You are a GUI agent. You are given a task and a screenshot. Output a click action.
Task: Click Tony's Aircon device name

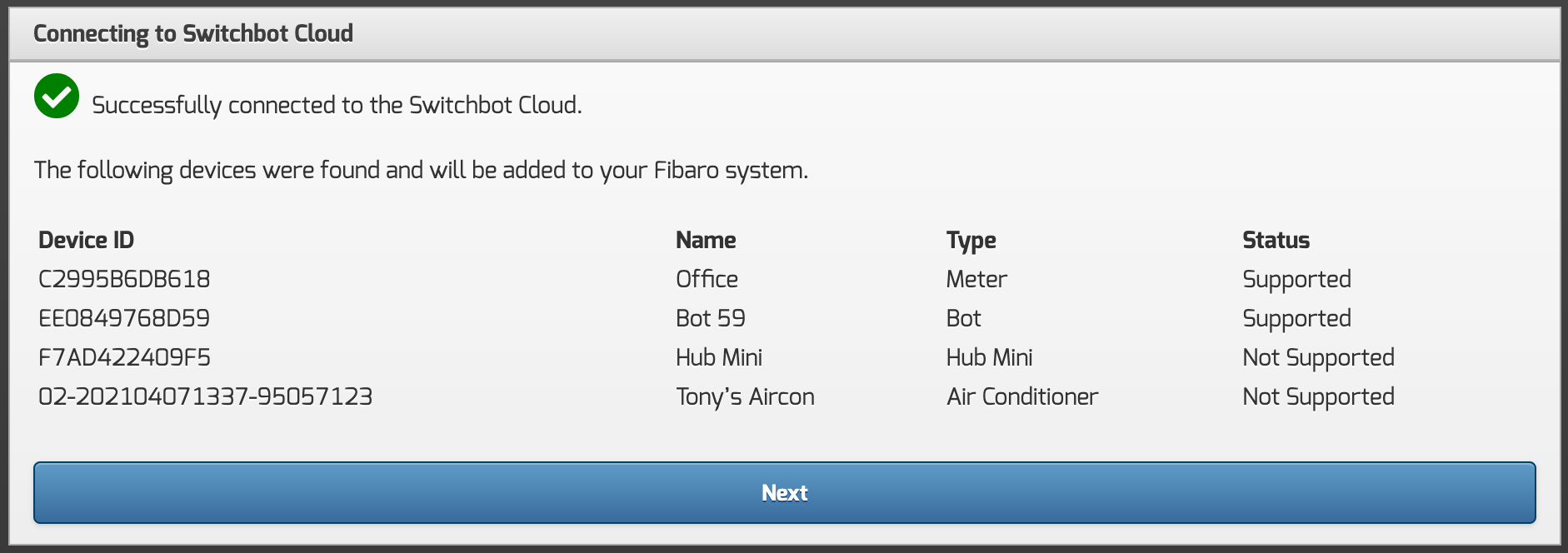(x=745, y=396)
